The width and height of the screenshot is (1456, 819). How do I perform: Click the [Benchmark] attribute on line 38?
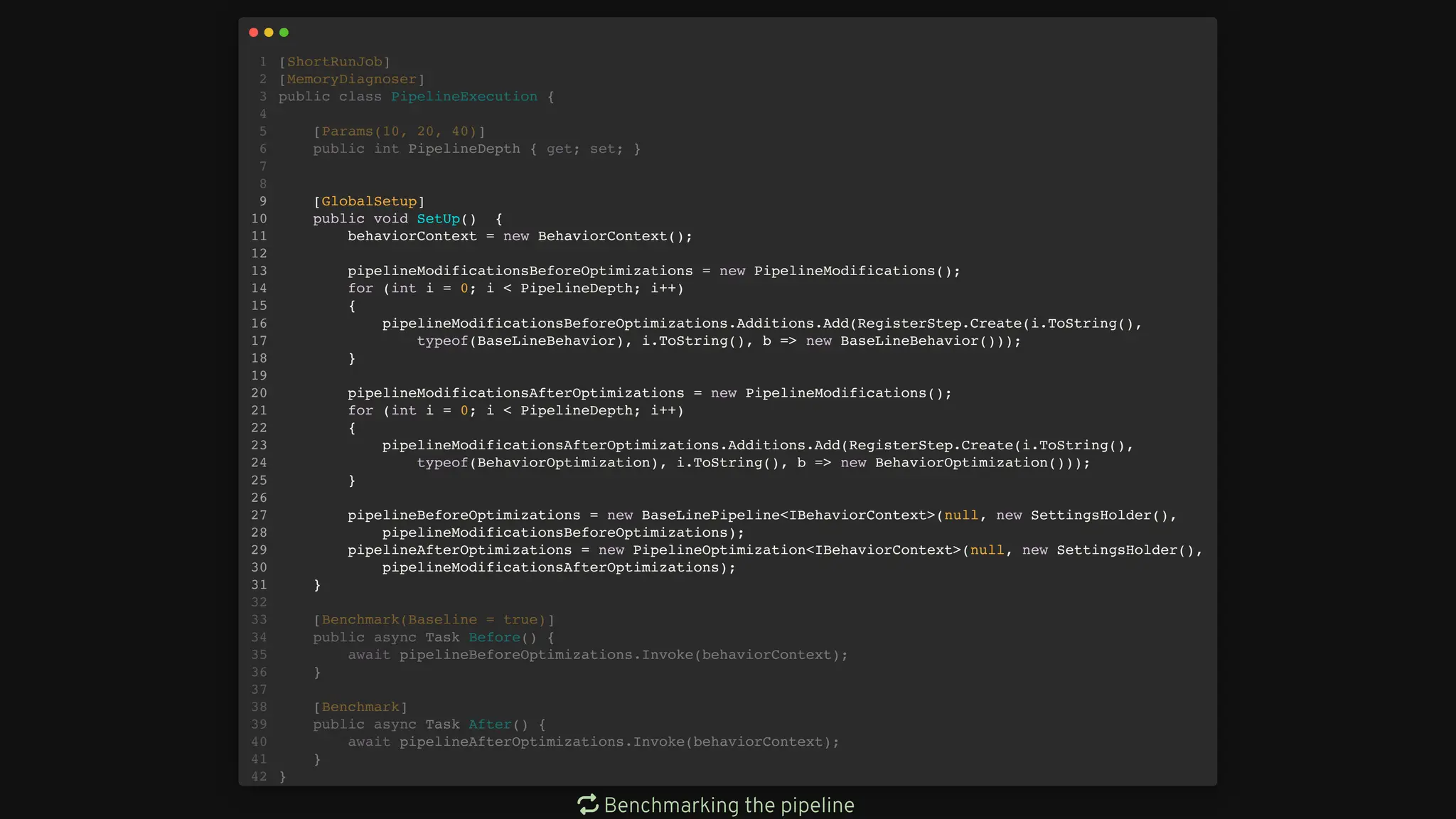(x=360, y=707)
